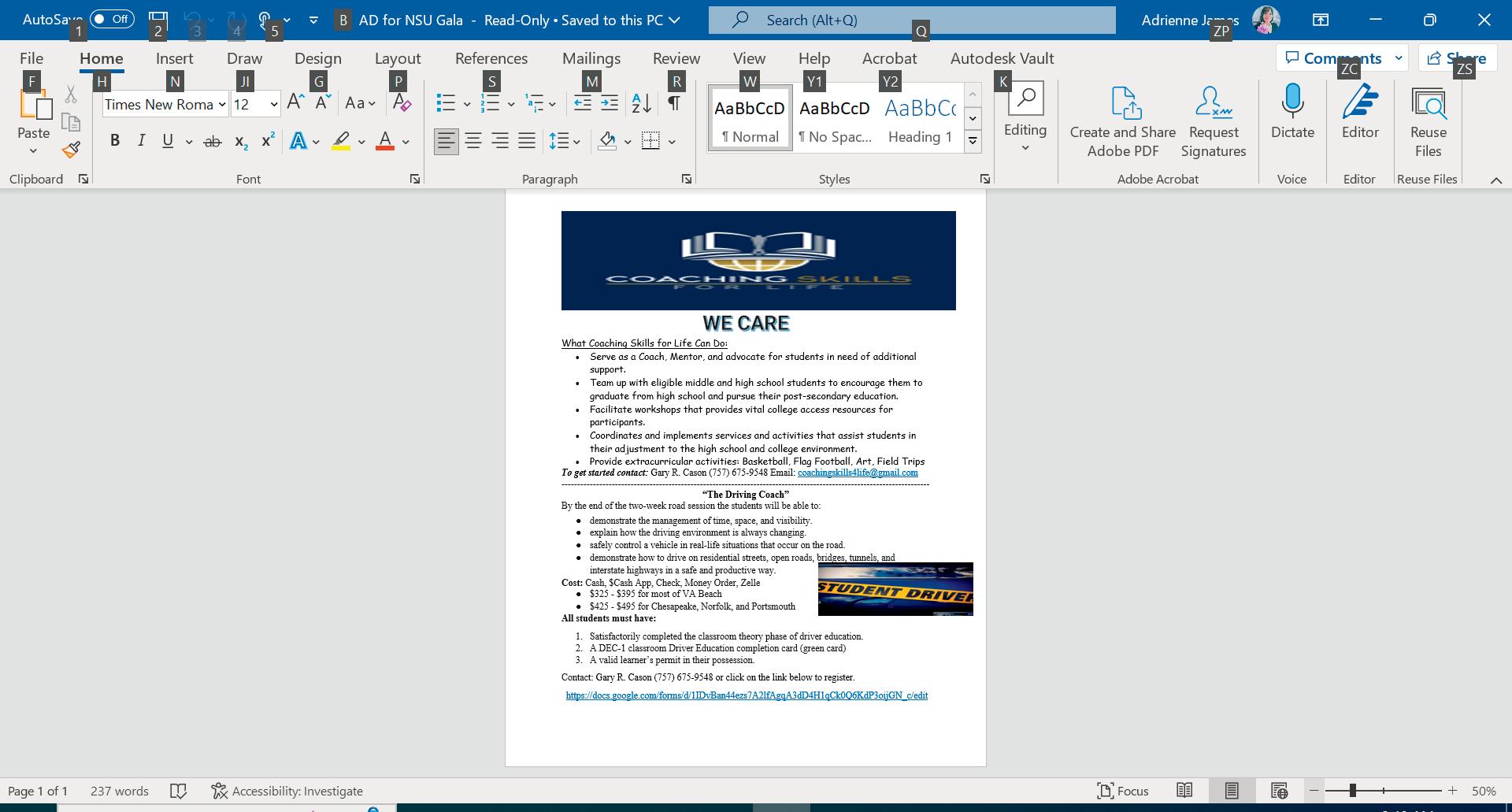This screenshot has width=1512, height=812.
Task: Select Align Left paragraph alignment
Action: coord(447,141)
